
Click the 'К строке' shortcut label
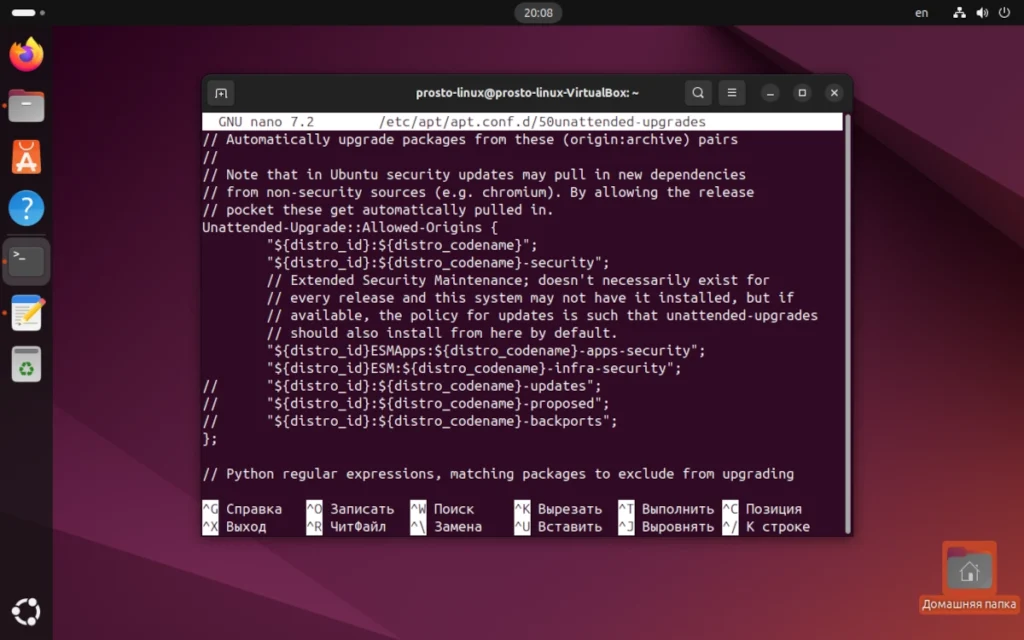(778, 527)
